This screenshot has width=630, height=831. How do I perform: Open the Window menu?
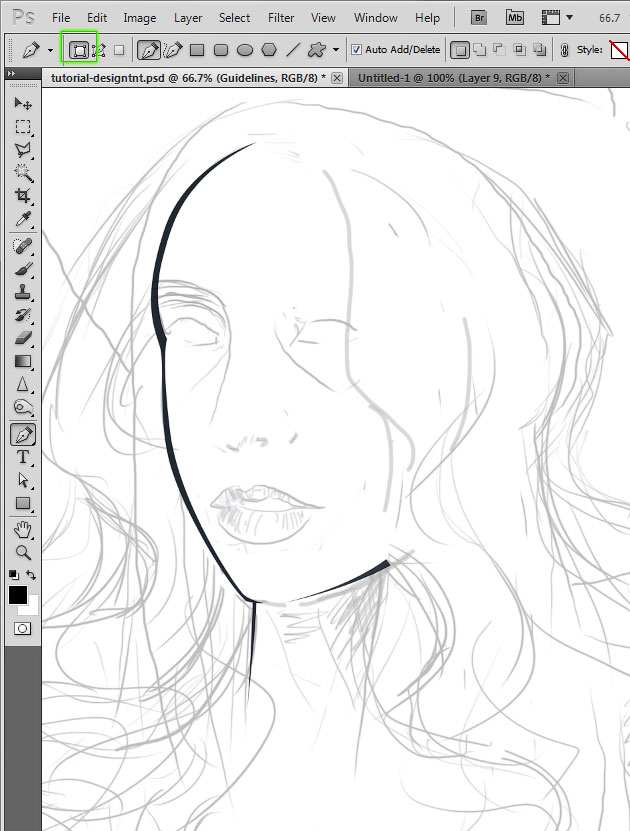pos(376,17)
